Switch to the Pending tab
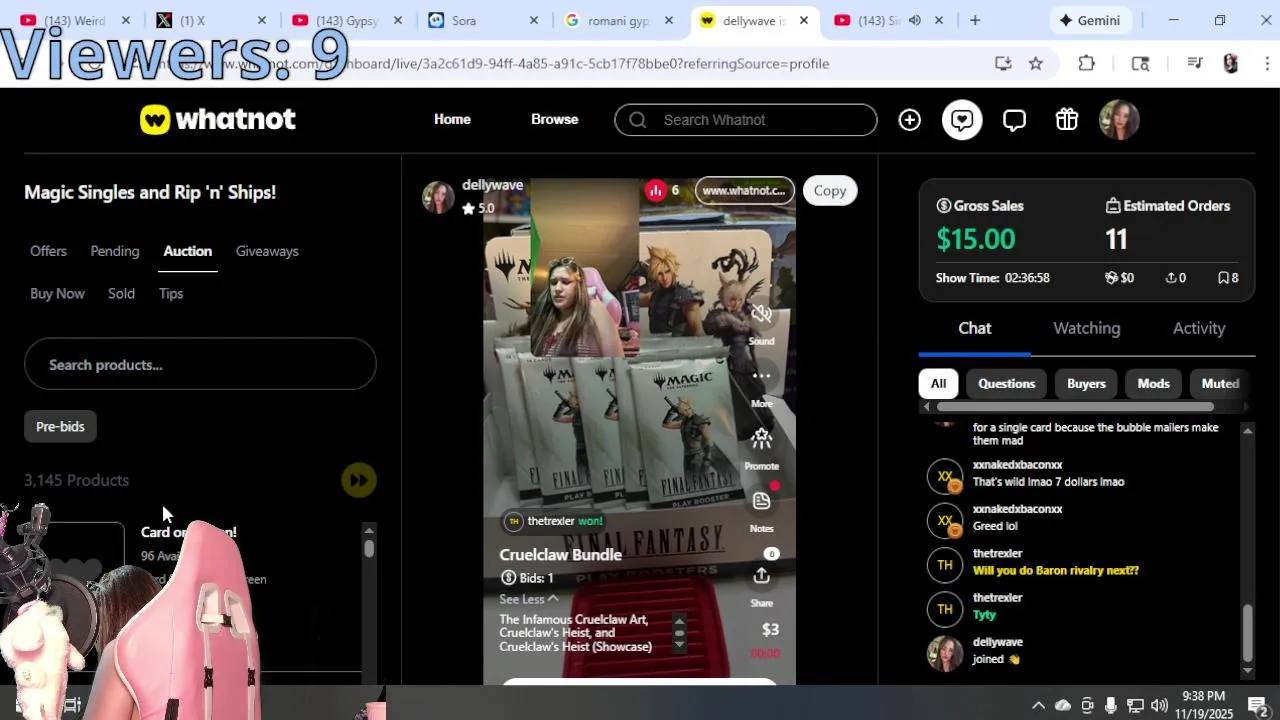The image size is (1280, 720). pyautogui.click(x=115, y=251)
